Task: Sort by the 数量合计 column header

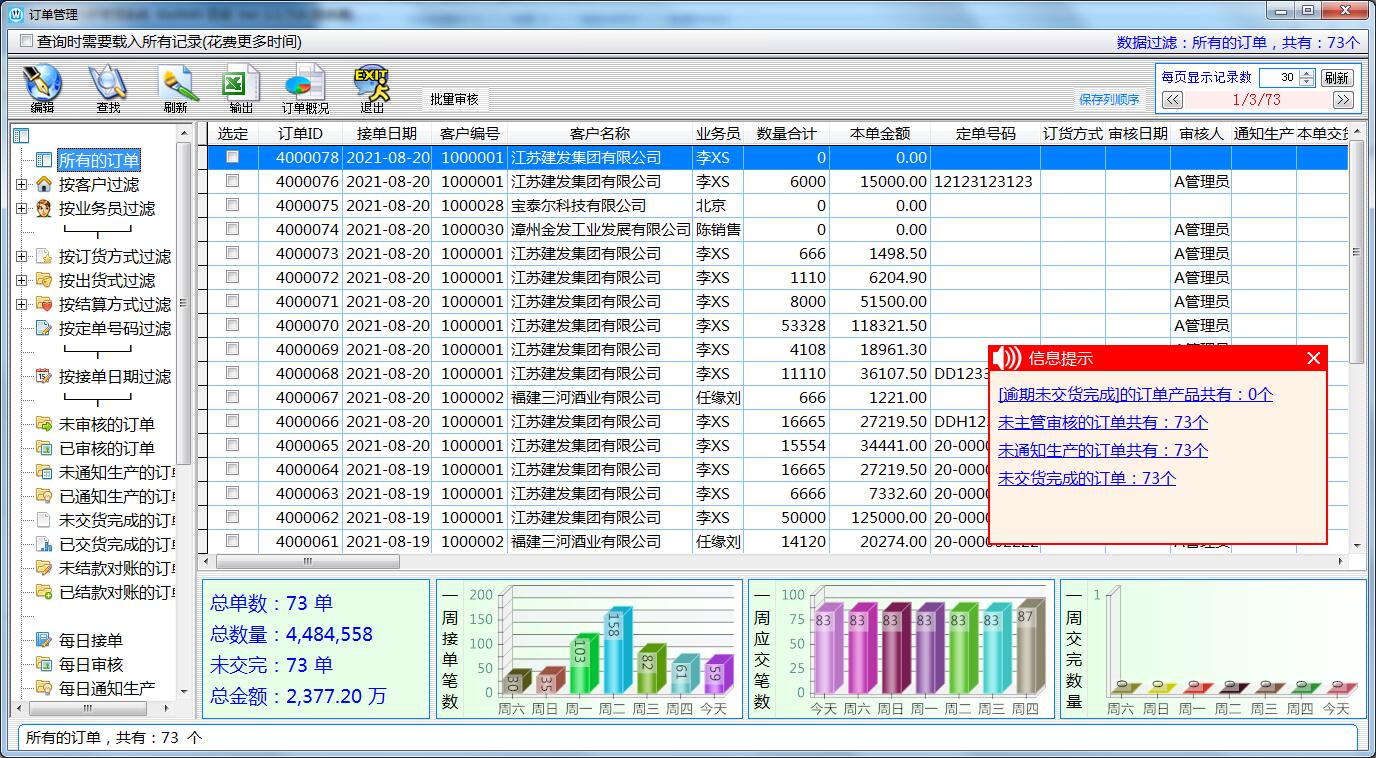Action: pyautogui.click(x=786, y=134)
